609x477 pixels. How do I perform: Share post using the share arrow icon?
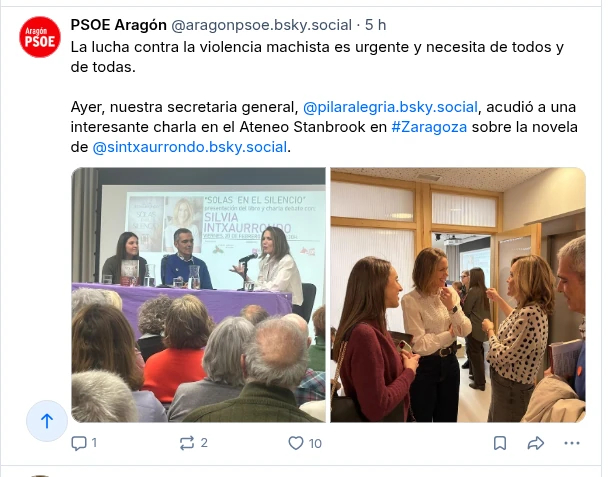click(x=536, y=443)
